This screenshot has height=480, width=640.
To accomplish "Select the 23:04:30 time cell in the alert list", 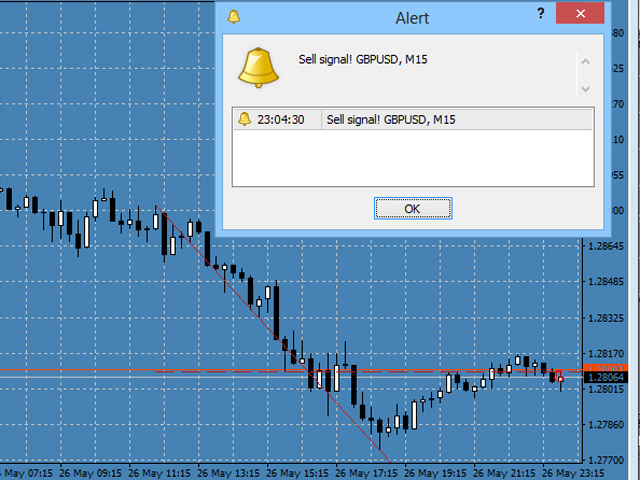I will pyautogui.click(x=281, y=120).
